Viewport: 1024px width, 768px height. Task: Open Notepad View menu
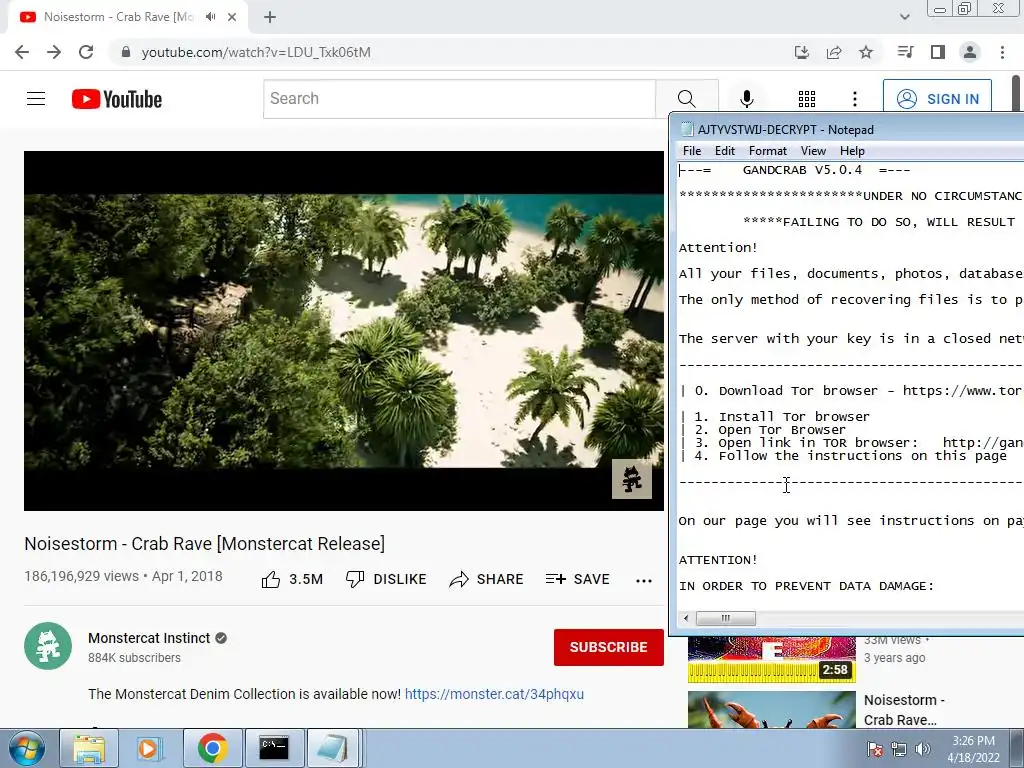[x=813, y=151]
